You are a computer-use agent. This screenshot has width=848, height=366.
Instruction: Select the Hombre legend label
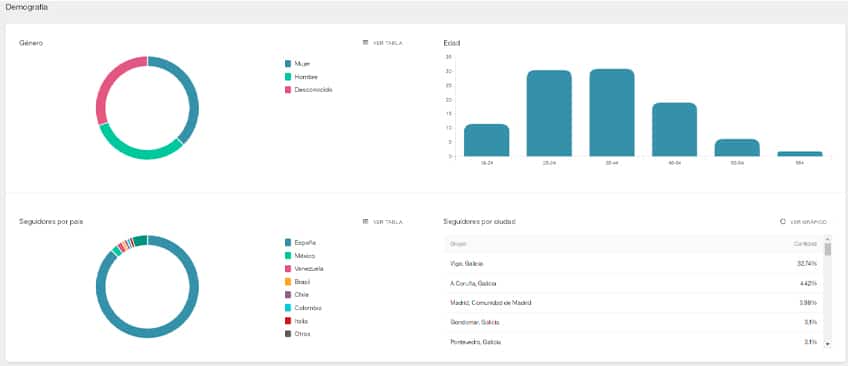(306, 77)
